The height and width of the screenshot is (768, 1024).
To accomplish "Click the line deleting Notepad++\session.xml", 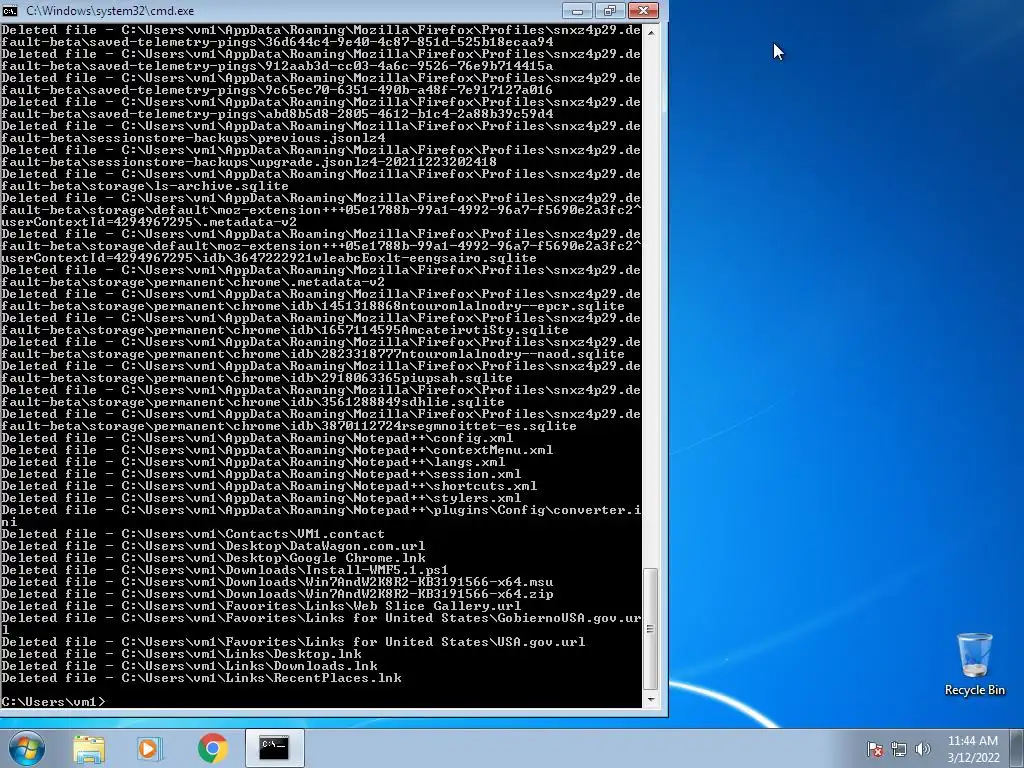I will click(261, 474).
